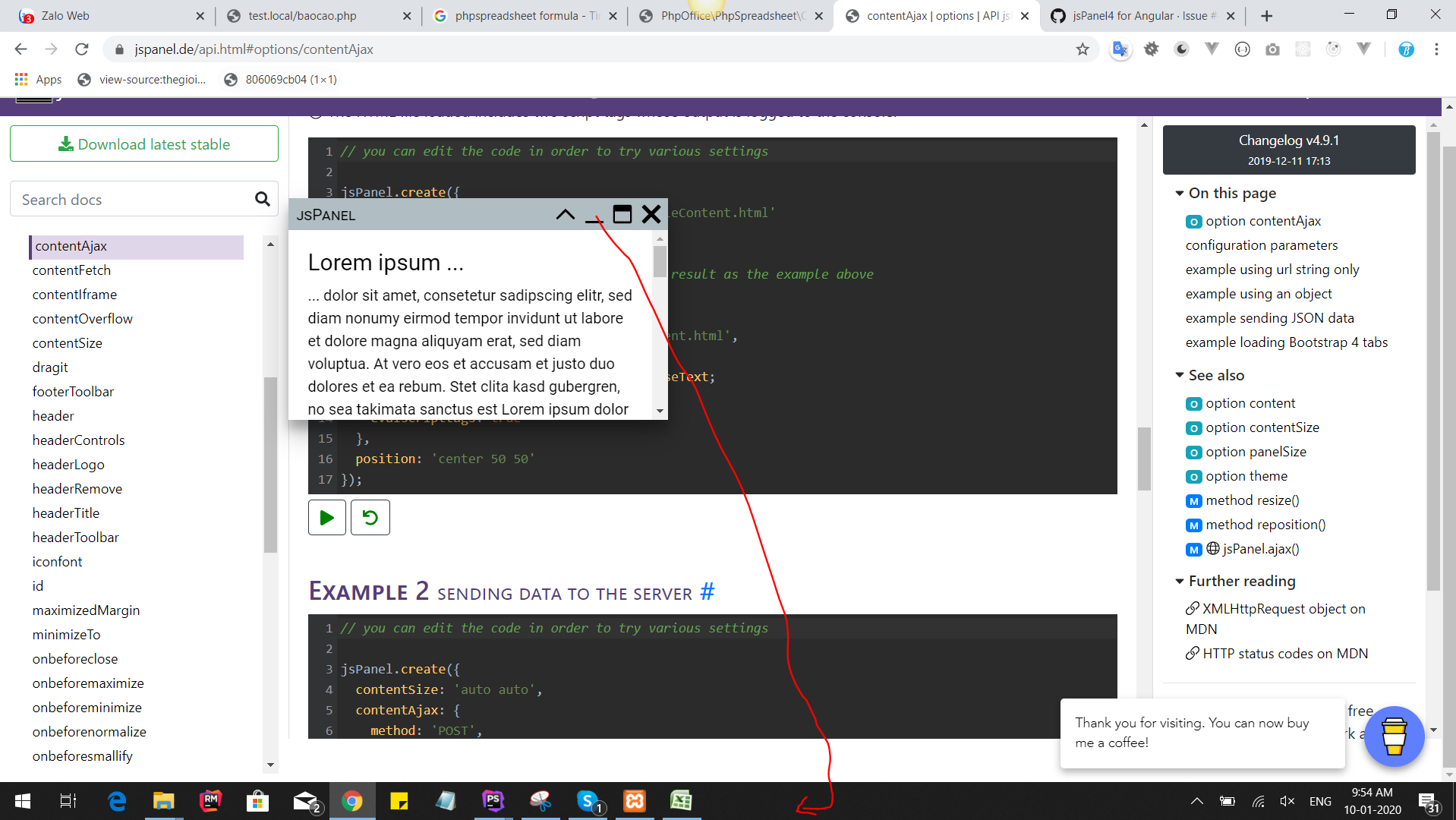The height and width of the screenshot is (820, 1456).
Task: Collapse the On this page section
Action: tap(1178, 193)
